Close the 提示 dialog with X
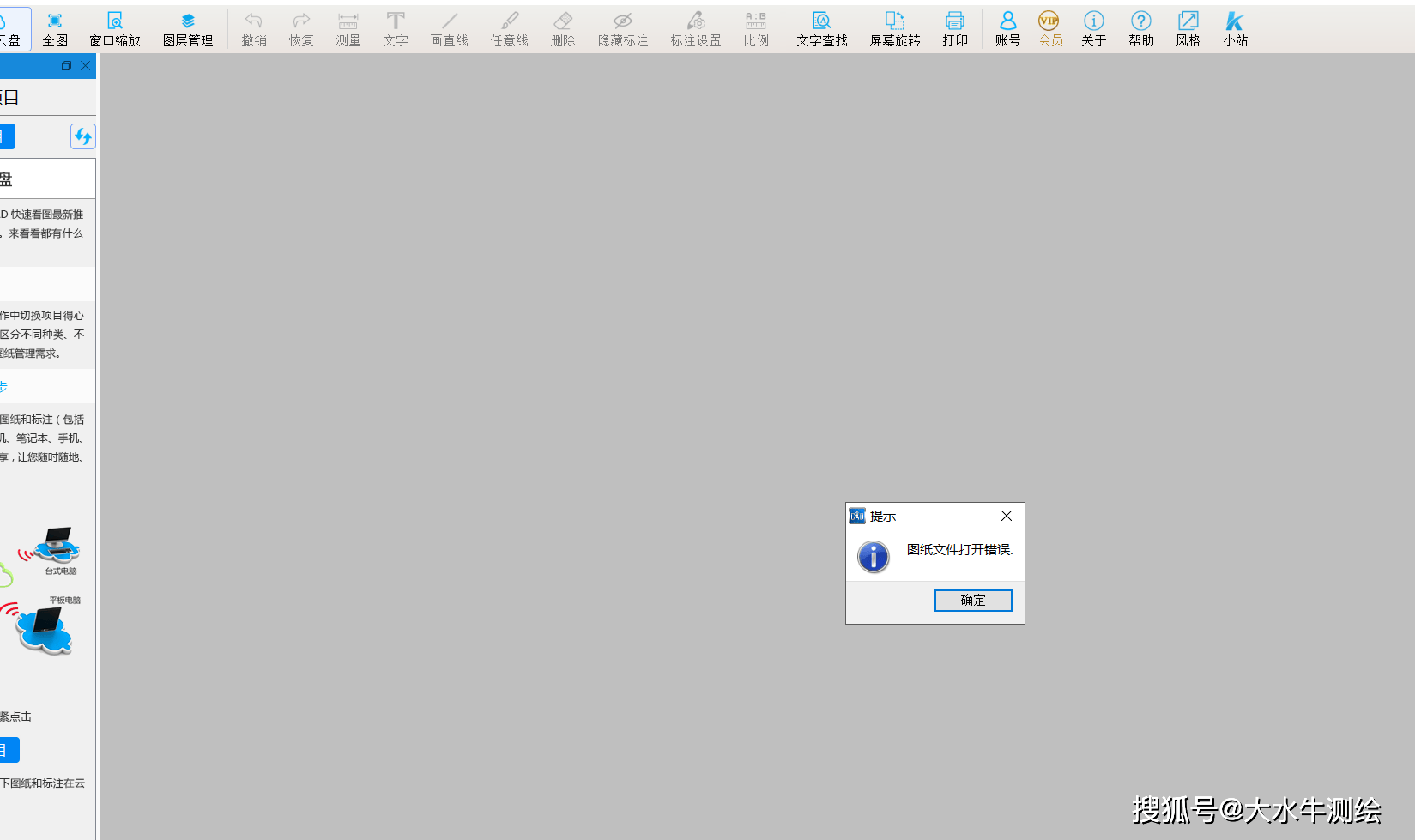 (x=1007, y=516)
